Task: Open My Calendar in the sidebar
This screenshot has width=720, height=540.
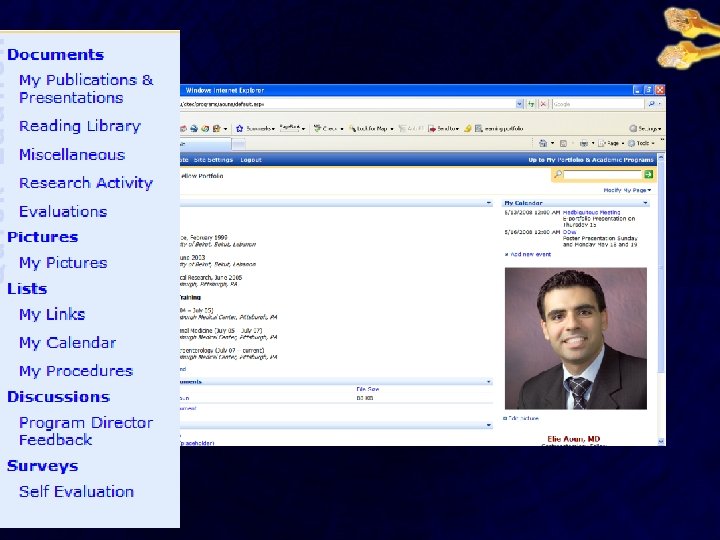Action: 67,343
